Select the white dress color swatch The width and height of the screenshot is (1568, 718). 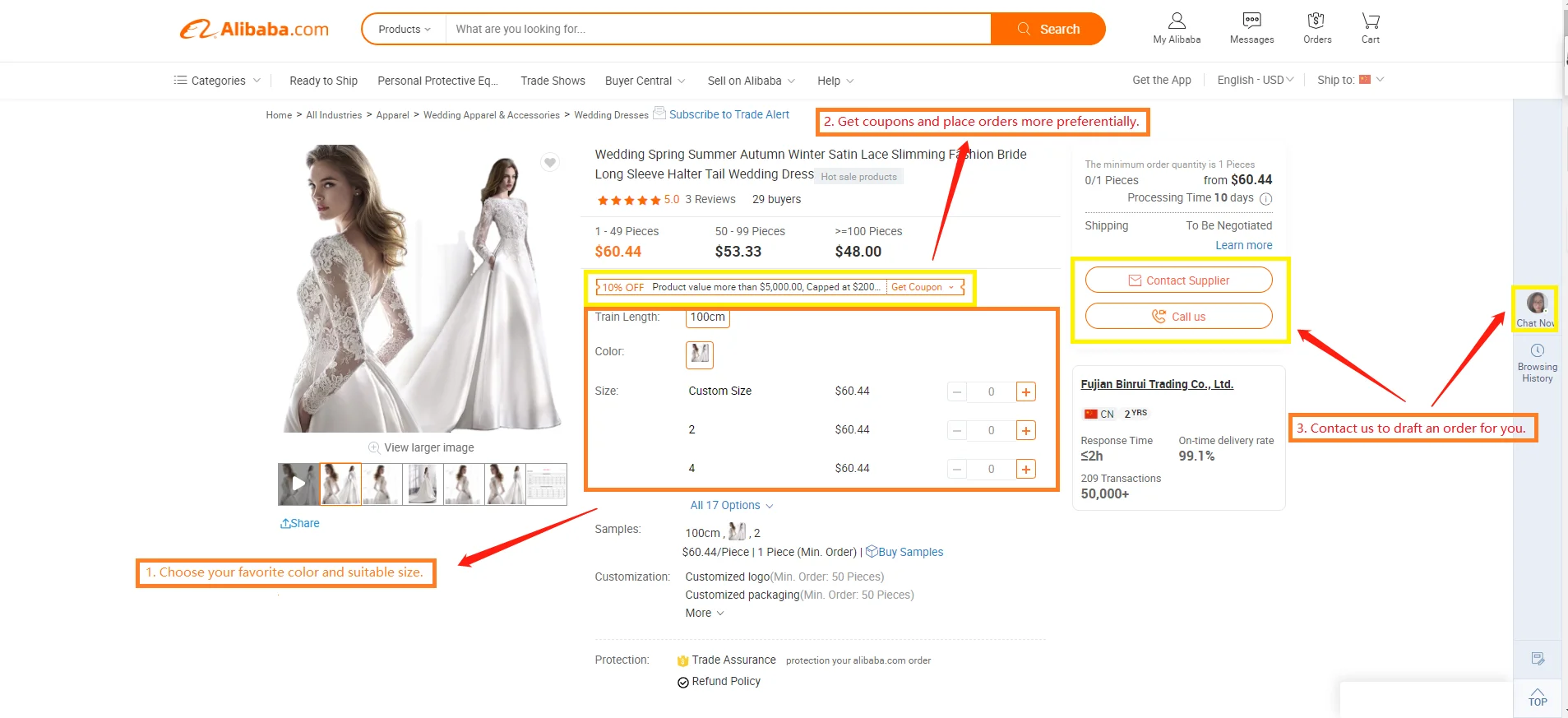[700, 354]
